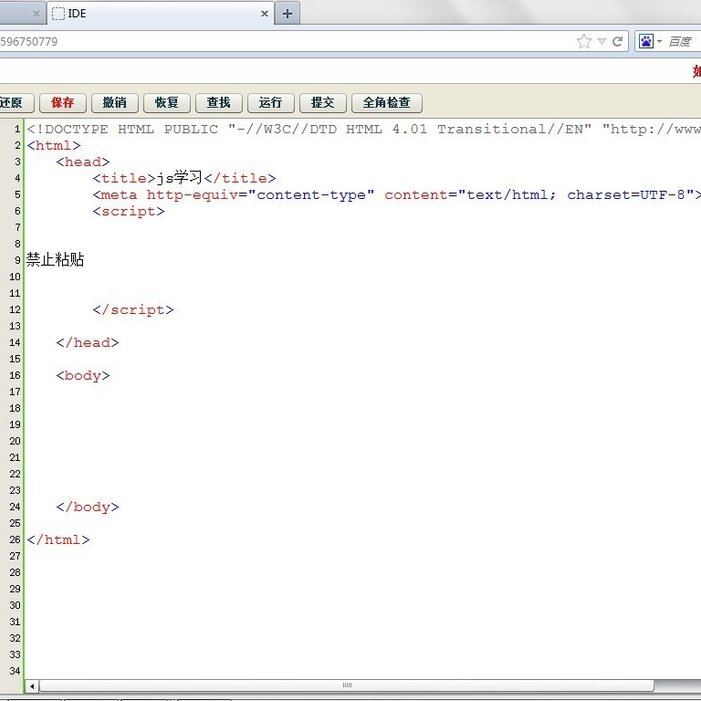Click line number 20 in gutter
The width and height of the screenshot is (701, 701).
coord(15,441)
